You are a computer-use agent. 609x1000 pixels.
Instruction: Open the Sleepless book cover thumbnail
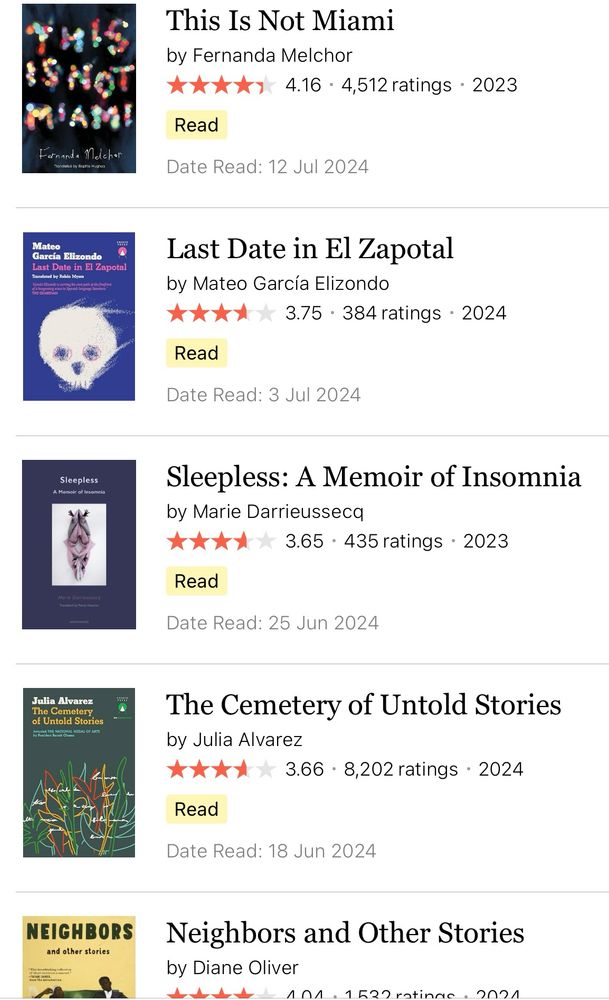pyautogui.click(x=79, y=544)
